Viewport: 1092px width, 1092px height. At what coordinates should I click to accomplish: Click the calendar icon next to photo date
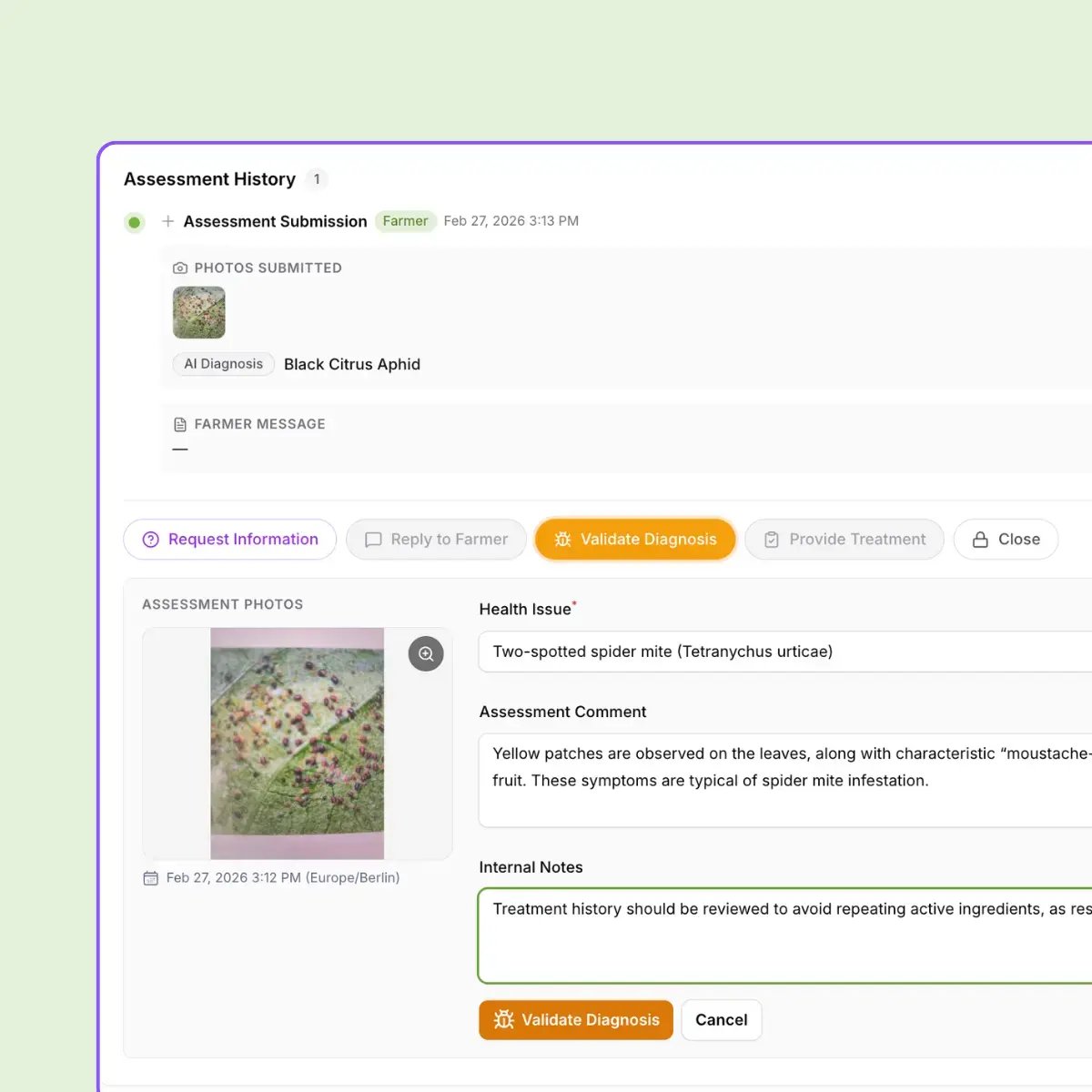151,878
